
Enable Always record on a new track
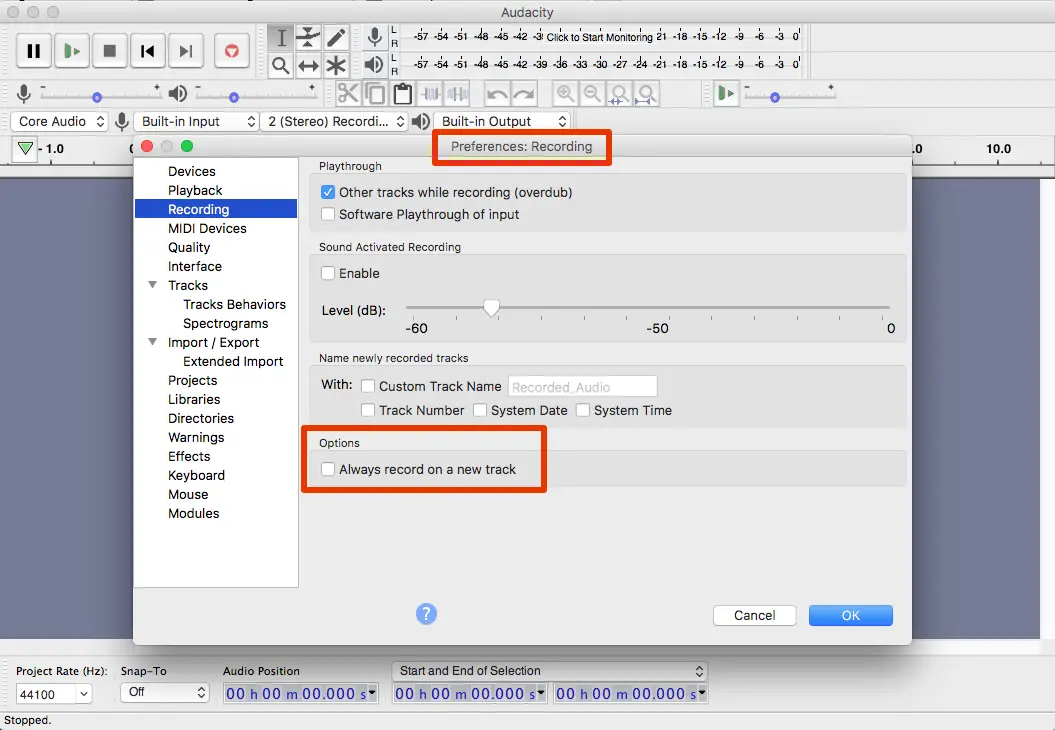327,469
